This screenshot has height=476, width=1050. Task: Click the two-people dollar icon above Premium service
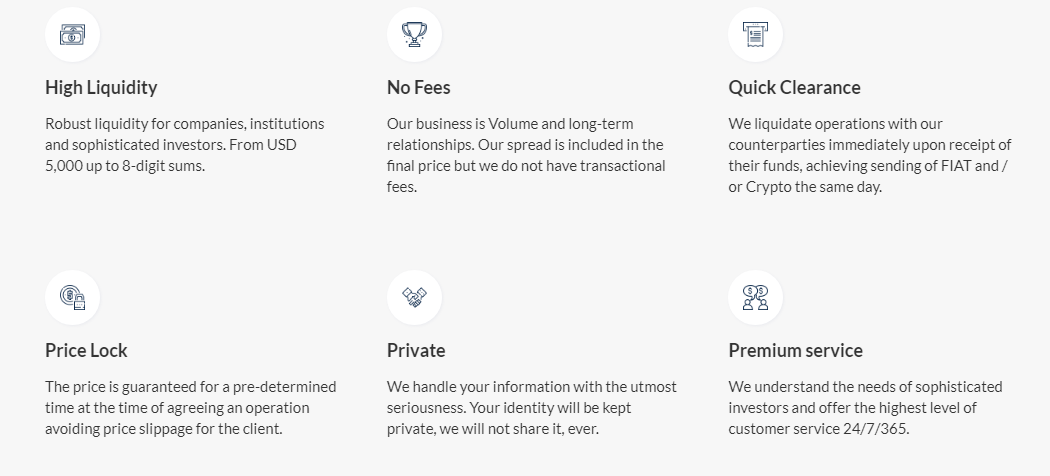[x=755, y=297]
